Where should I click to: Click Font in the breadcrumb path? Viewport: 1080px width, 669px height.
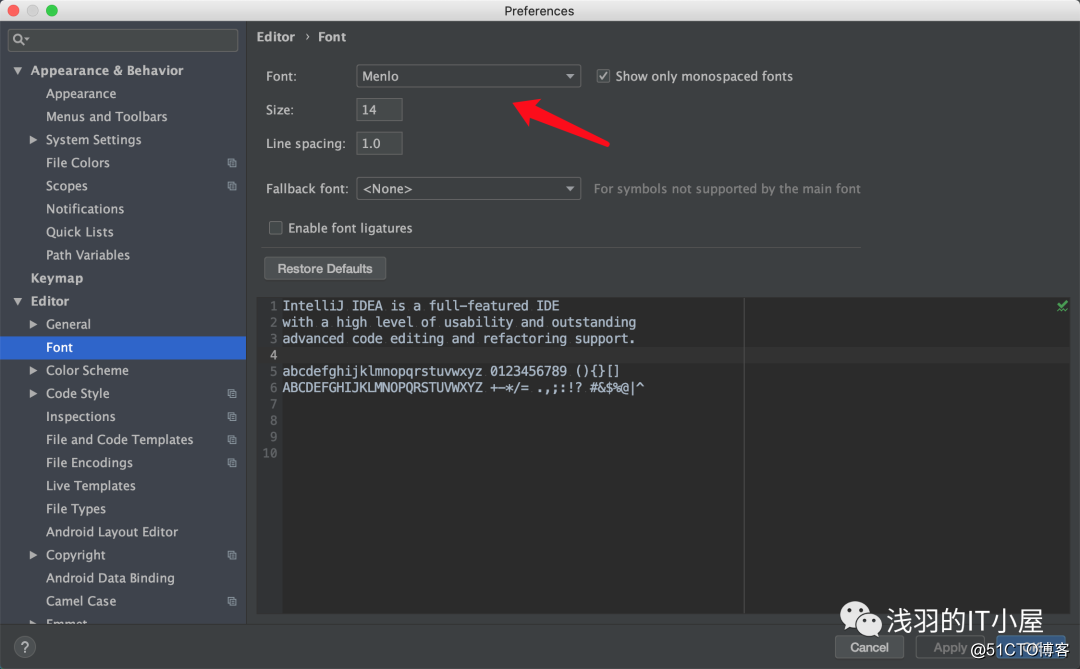pos(332,36)
